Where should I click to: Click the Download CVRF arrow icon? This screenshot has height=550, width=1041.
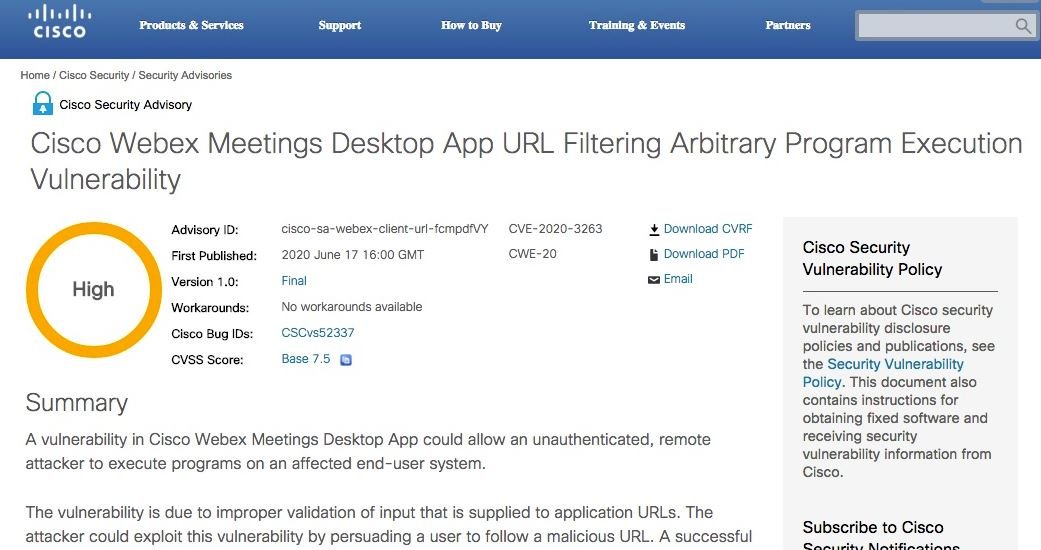pyautogui.click(x=654, y=230)
